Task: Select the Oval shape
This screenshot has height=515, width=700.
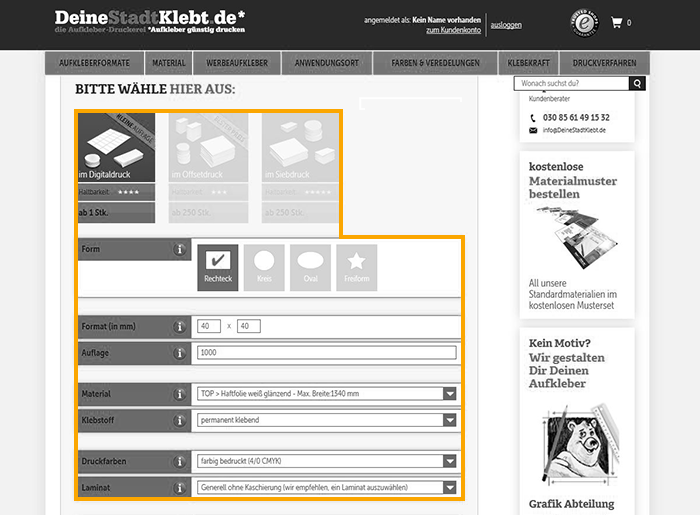Action: [310, 268]
